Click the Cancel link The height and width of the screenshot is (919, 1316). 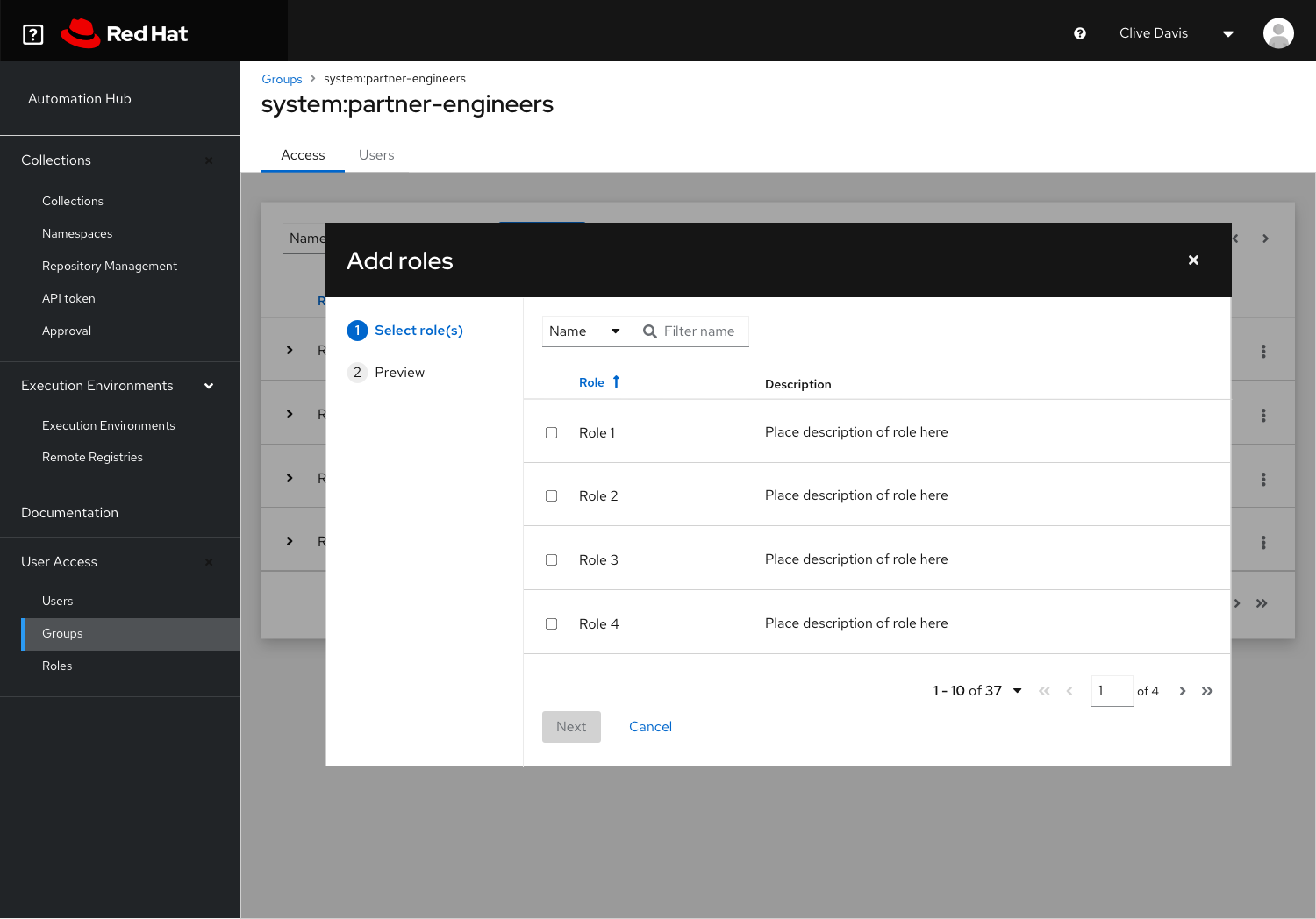[x=650, y=727]
